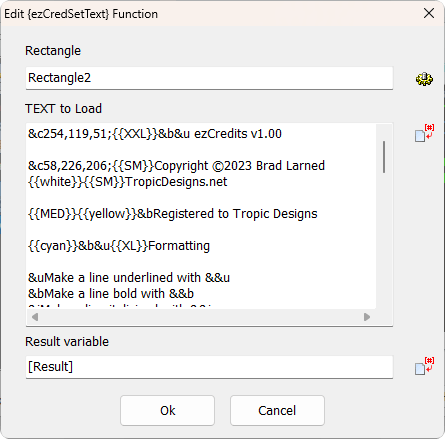Click into the [Result] variable field

pyautogui.click(x=209, y=367)
